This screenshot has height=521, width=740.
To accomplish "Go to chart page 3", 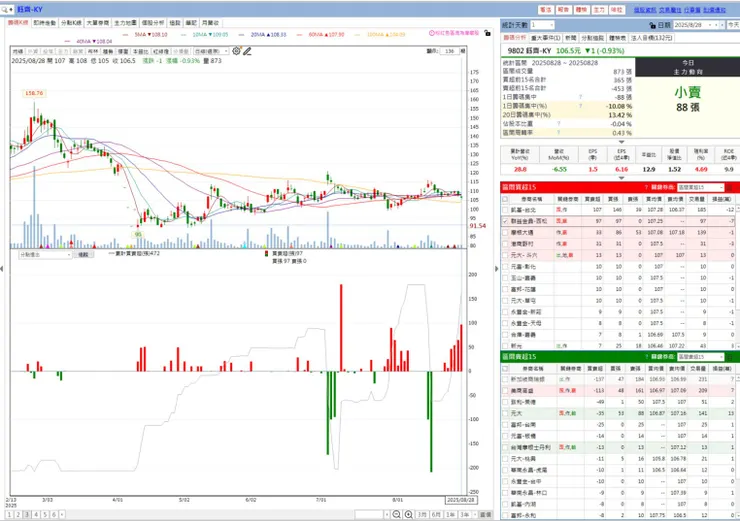I will point(27,514).
